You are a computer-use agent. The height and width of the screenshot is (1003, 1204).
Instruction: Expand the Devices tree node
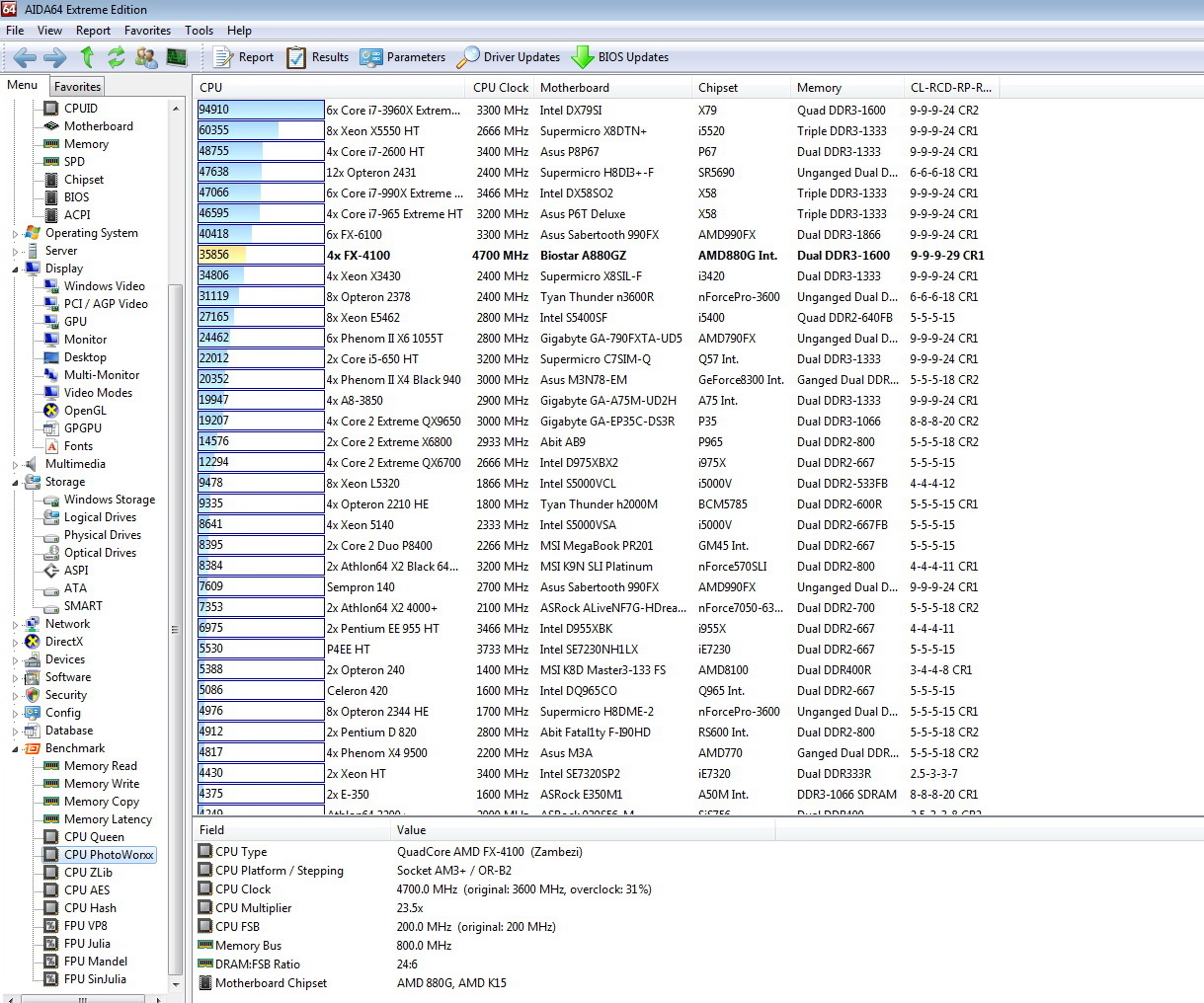15,660
